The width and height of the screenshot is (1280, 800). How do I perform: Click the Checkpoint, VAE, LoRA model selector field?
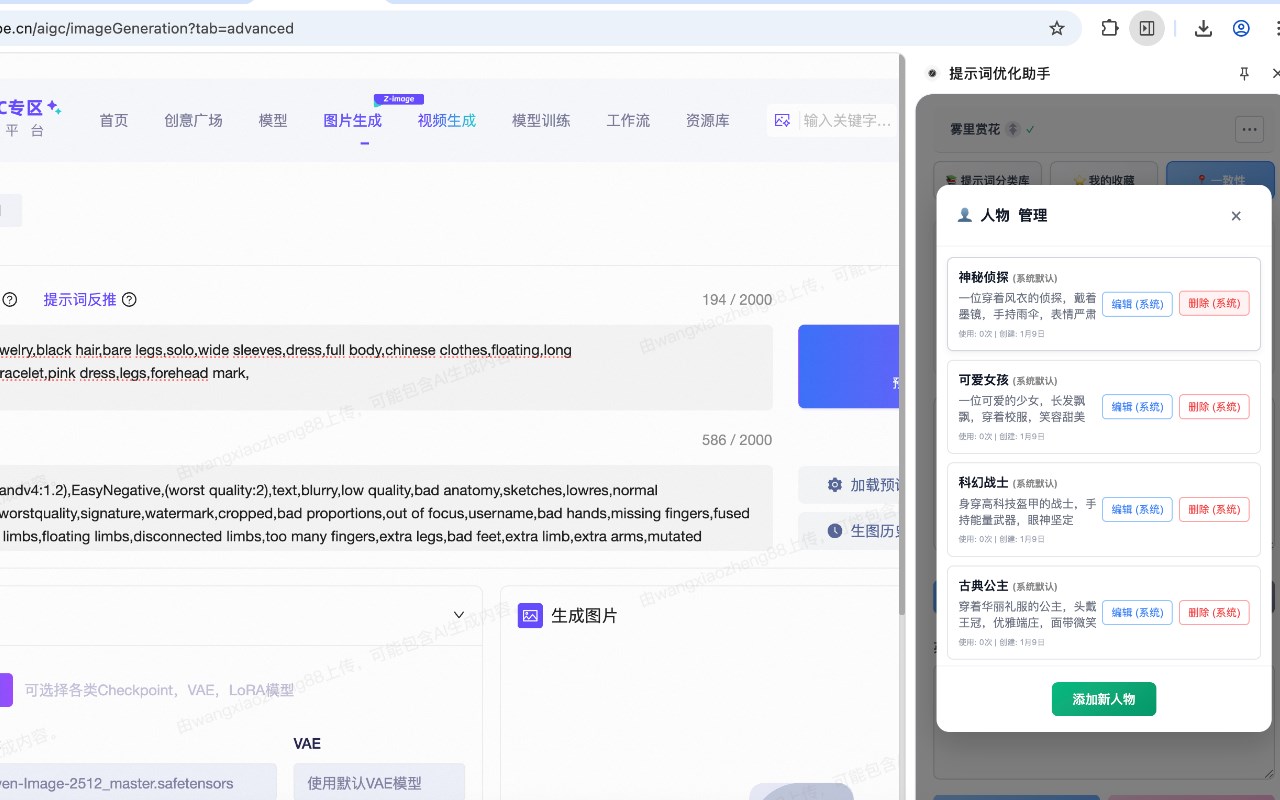pyautogui.click(x=159, y=690)
